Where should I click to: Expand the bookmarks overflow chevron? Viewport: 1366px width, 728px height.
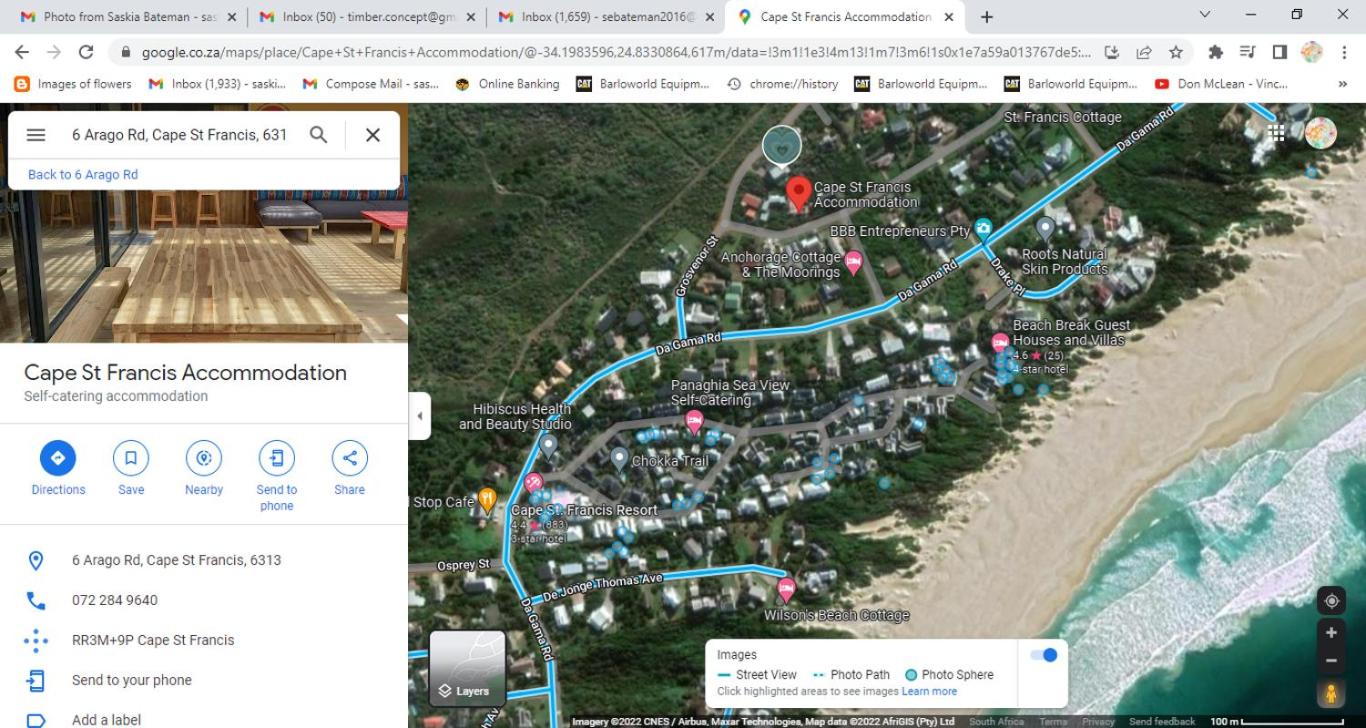(1343, 85)
